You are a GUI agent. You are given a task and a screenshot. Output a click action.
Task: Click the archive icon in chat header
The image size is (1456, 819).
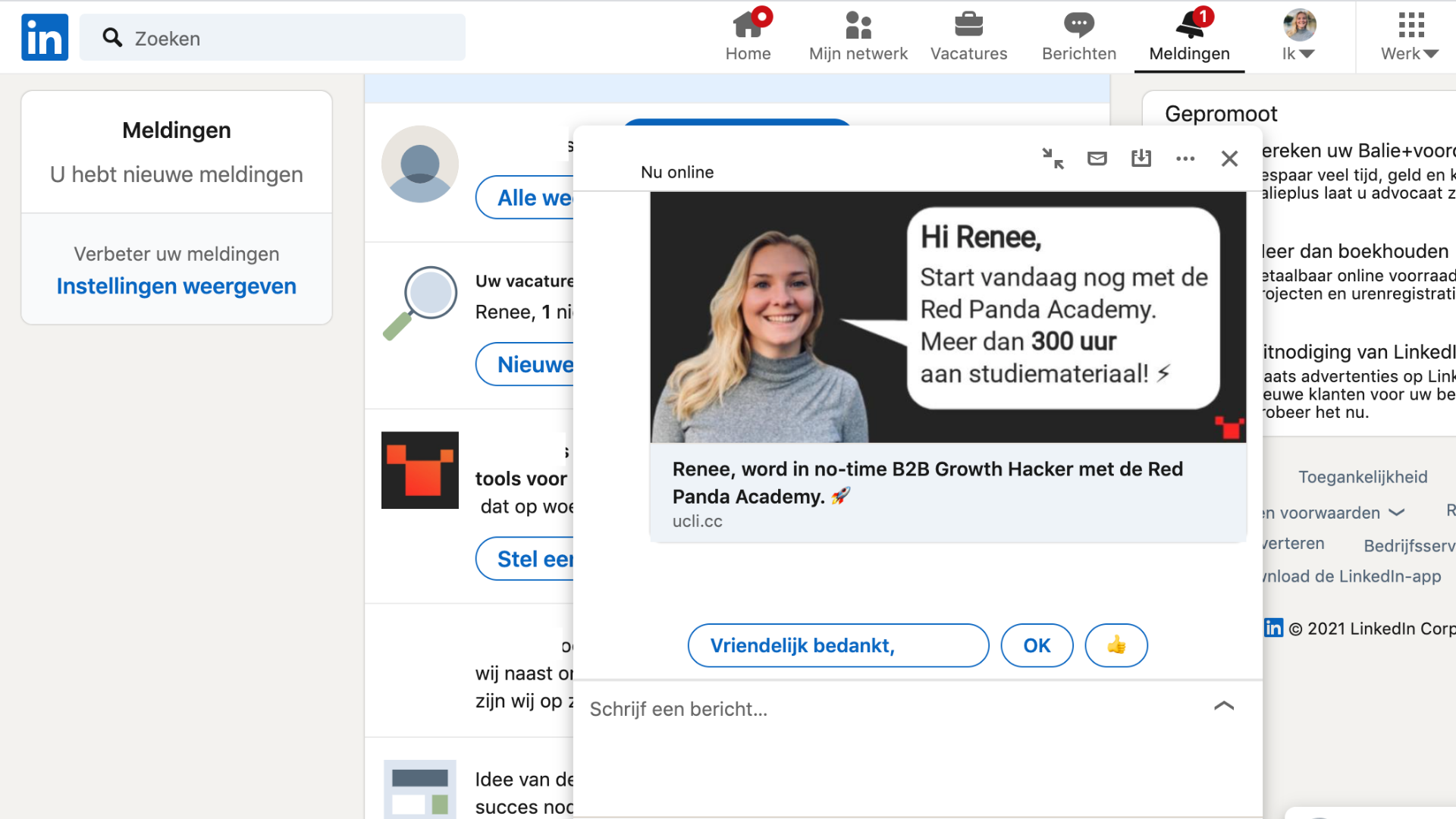click(1141, 158)
